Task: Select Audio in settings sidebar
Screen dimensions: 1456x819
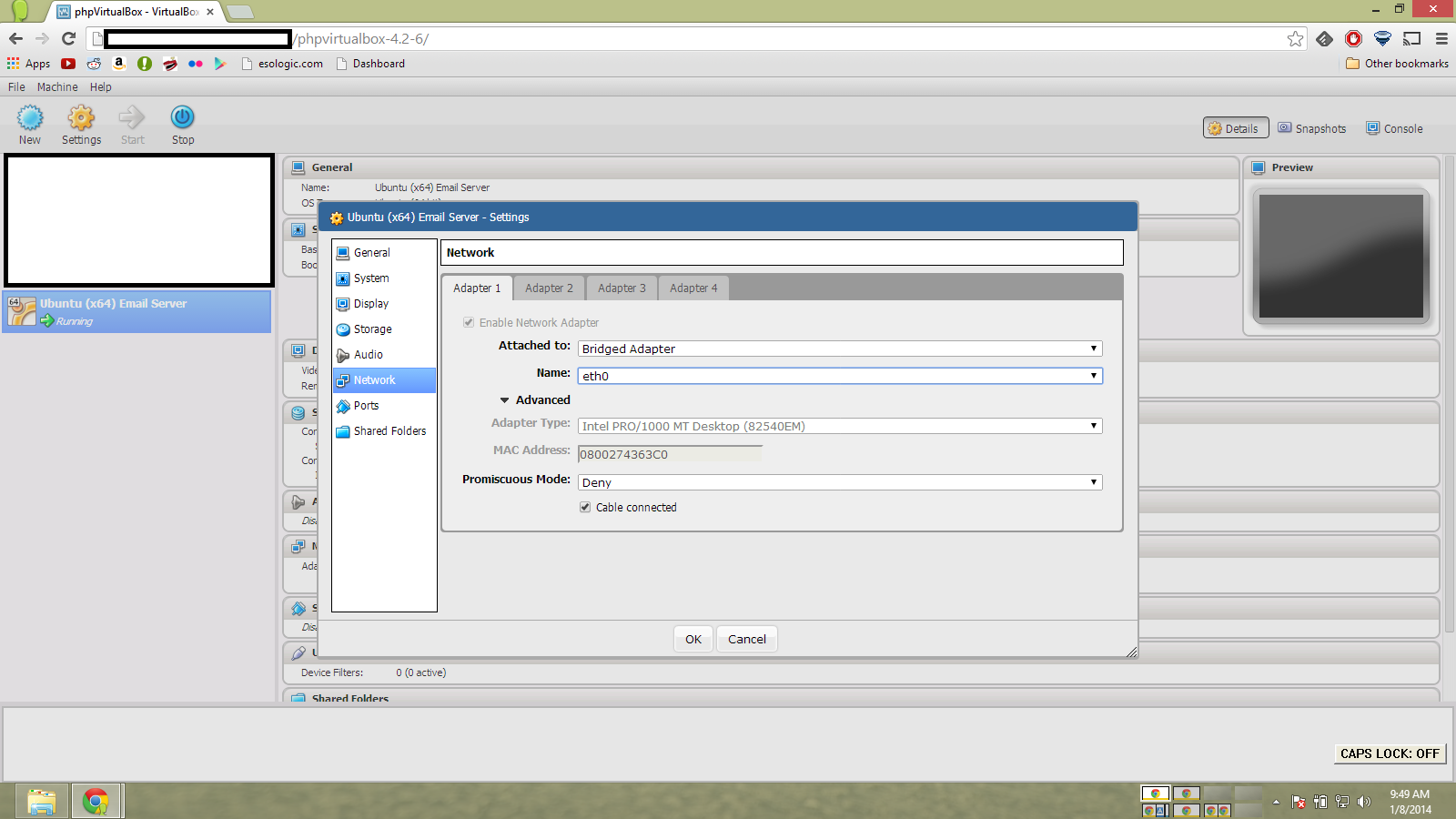Action: coord(384,355)
